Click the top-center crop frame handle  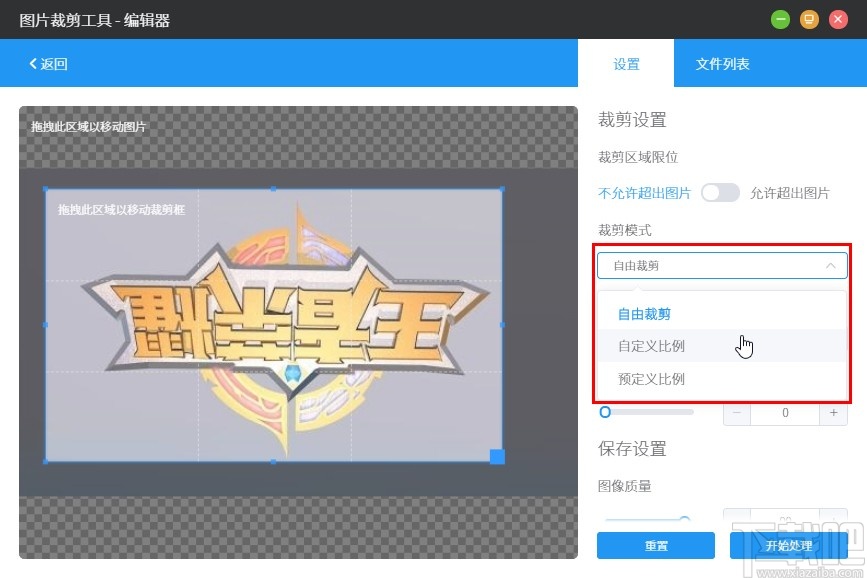(274, 189)
